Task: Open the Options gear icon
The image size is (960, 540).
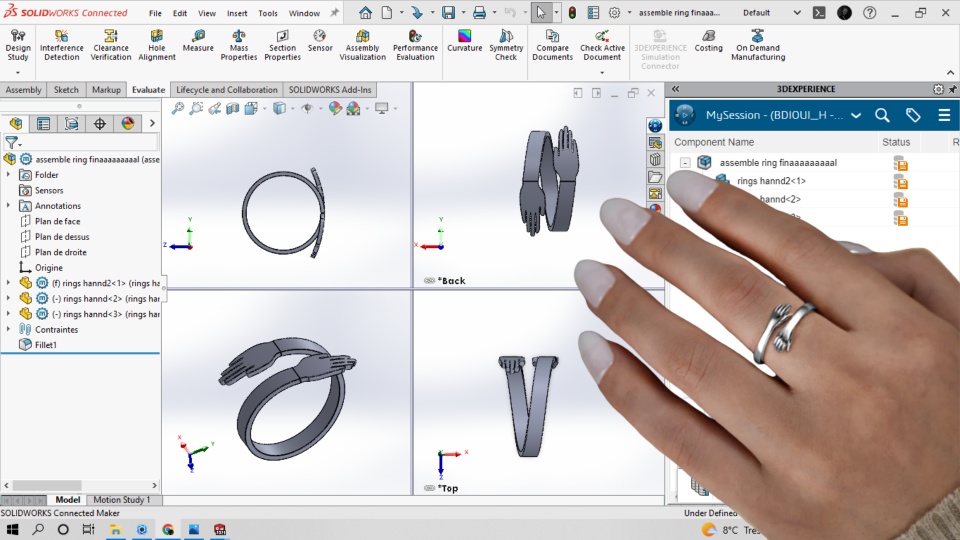Action: [614, 12]
